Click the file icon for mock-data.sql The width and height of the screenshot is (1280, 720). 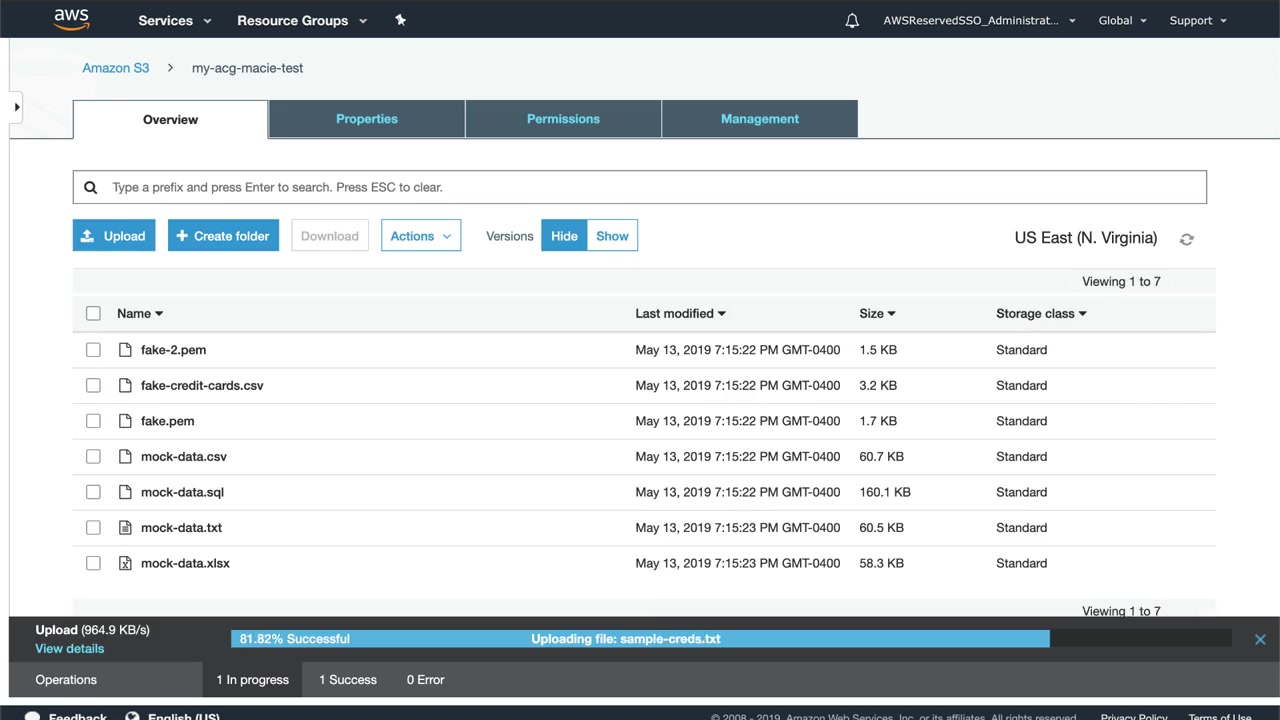125,492
